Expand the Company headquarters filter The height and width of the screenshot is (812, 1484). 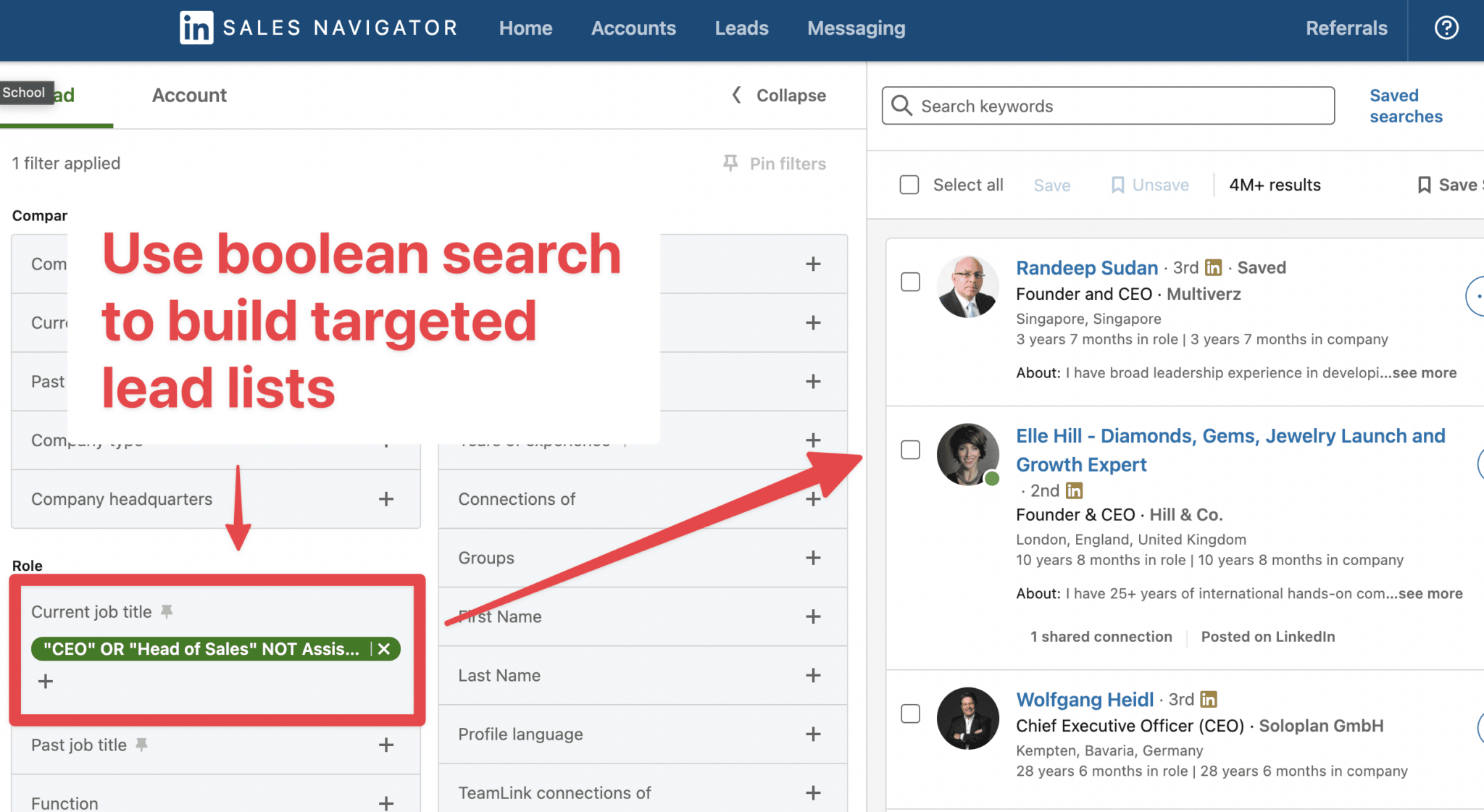(x=386, y=499)
